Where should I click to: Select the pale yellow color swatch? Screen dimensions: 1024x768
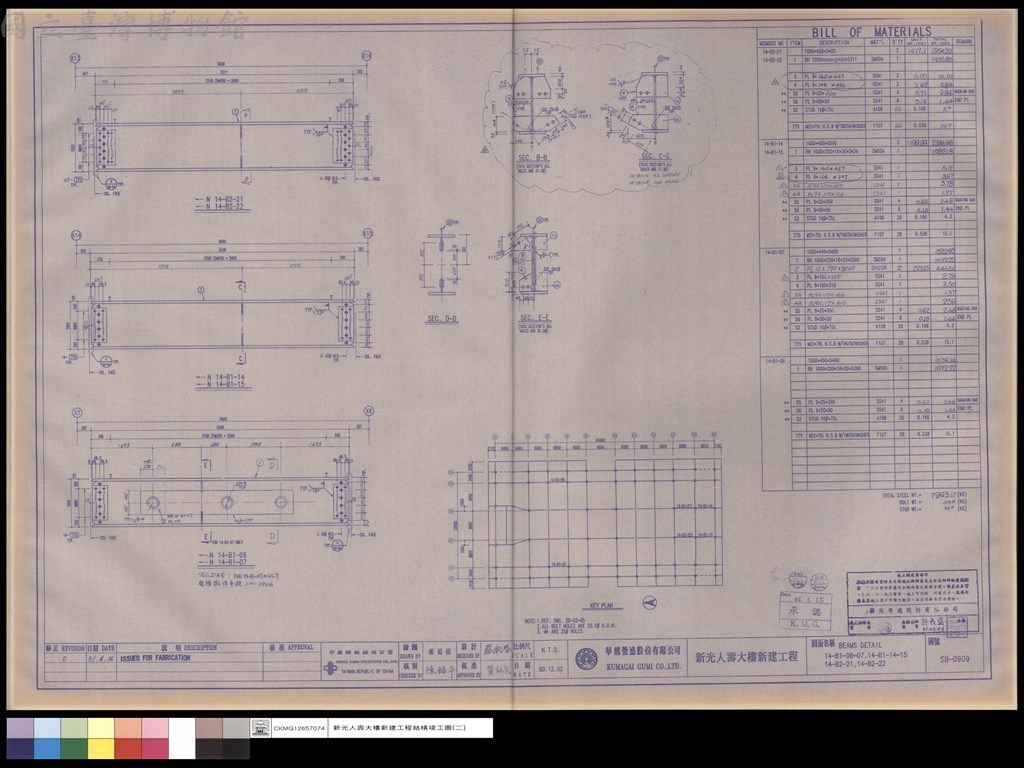click(x=101, y=728)
